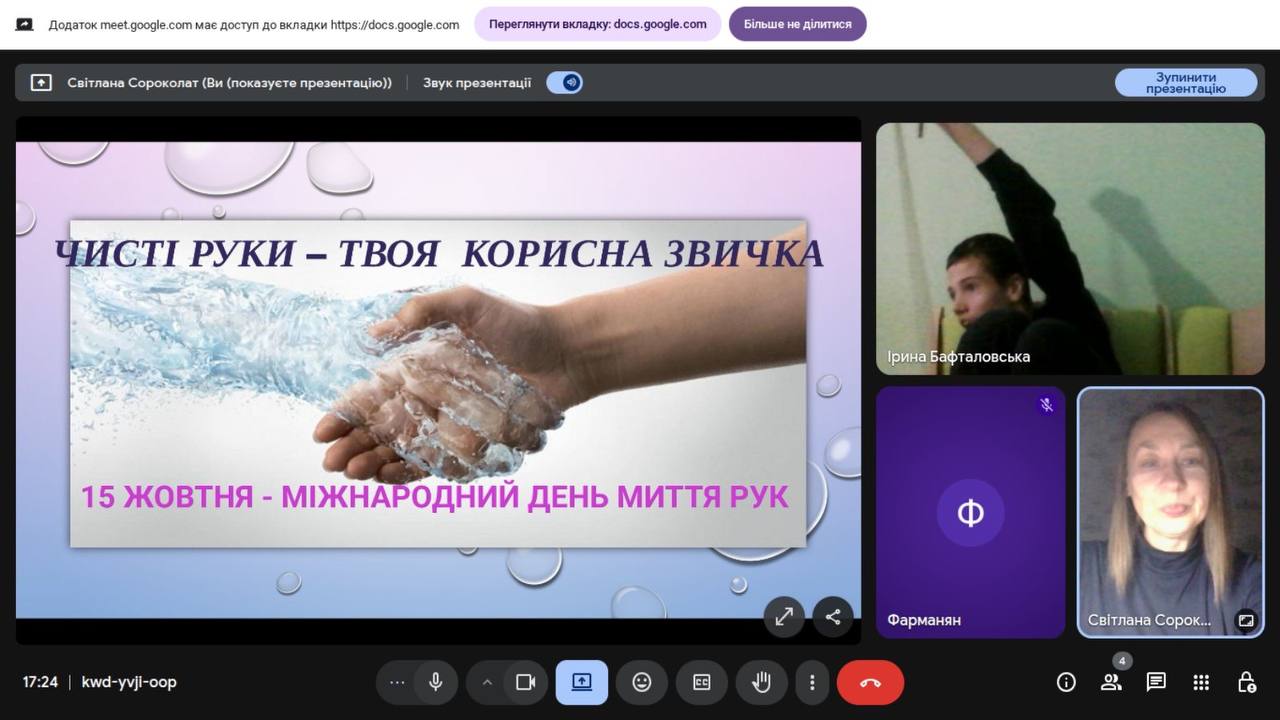Open audio settings three-dots menu

pos(397,682)
